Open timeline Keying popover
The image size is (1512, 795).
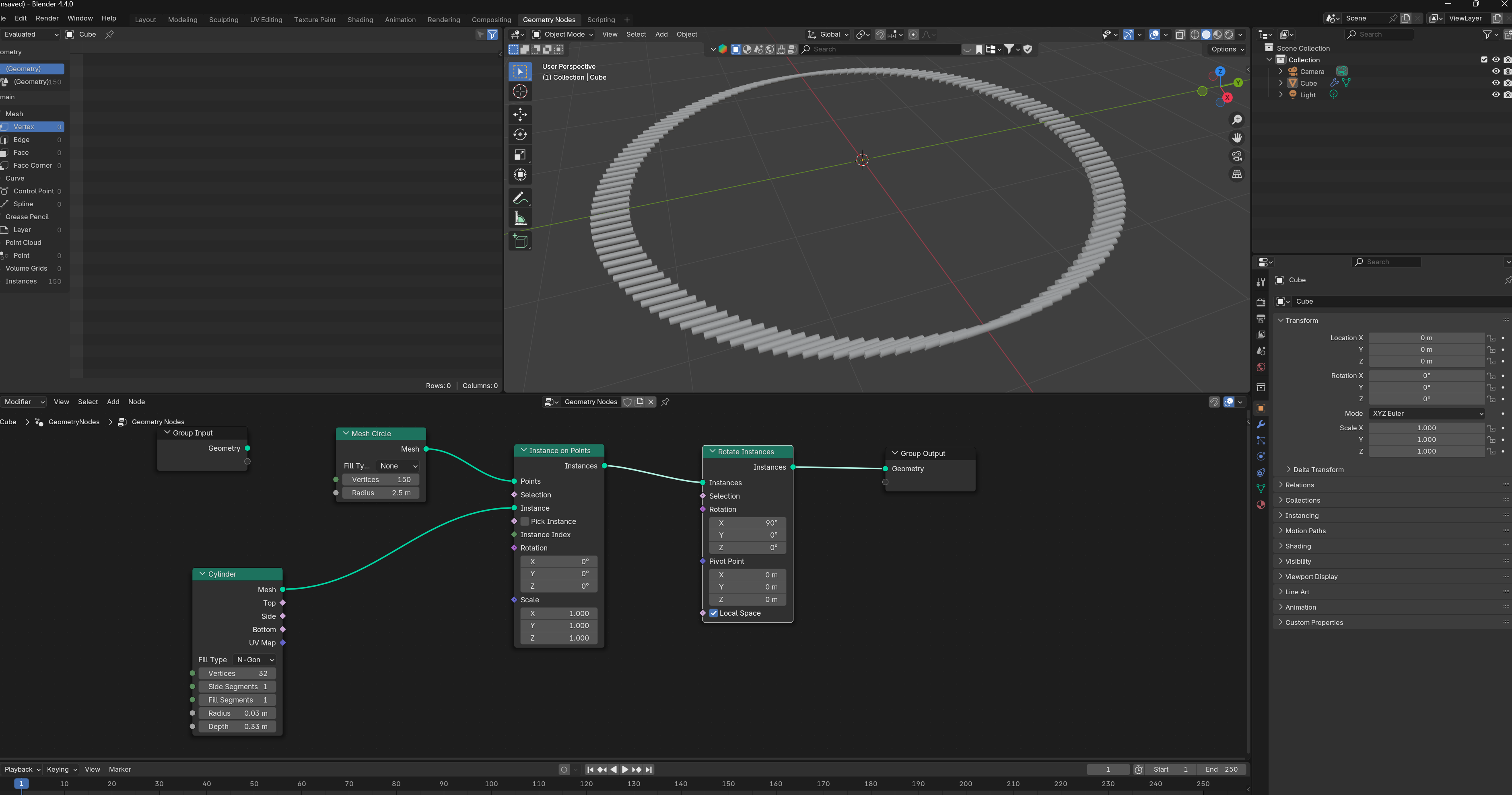(x=62, y=770)
